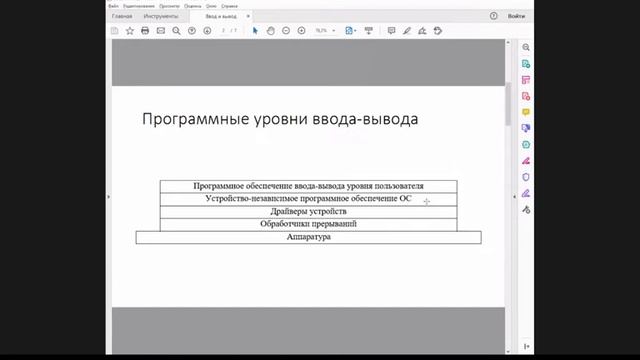Open the Справка menu

[229, 6]
